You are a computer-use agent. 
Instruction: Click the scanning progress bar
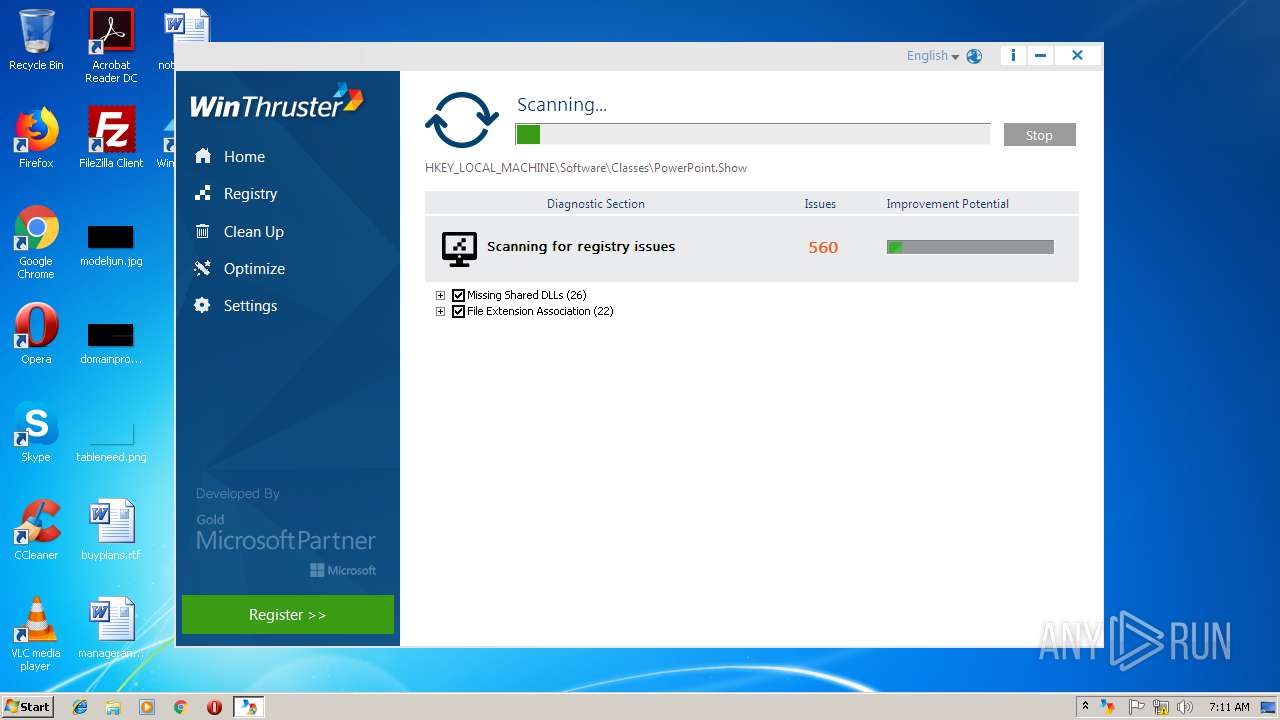[753, 134]
